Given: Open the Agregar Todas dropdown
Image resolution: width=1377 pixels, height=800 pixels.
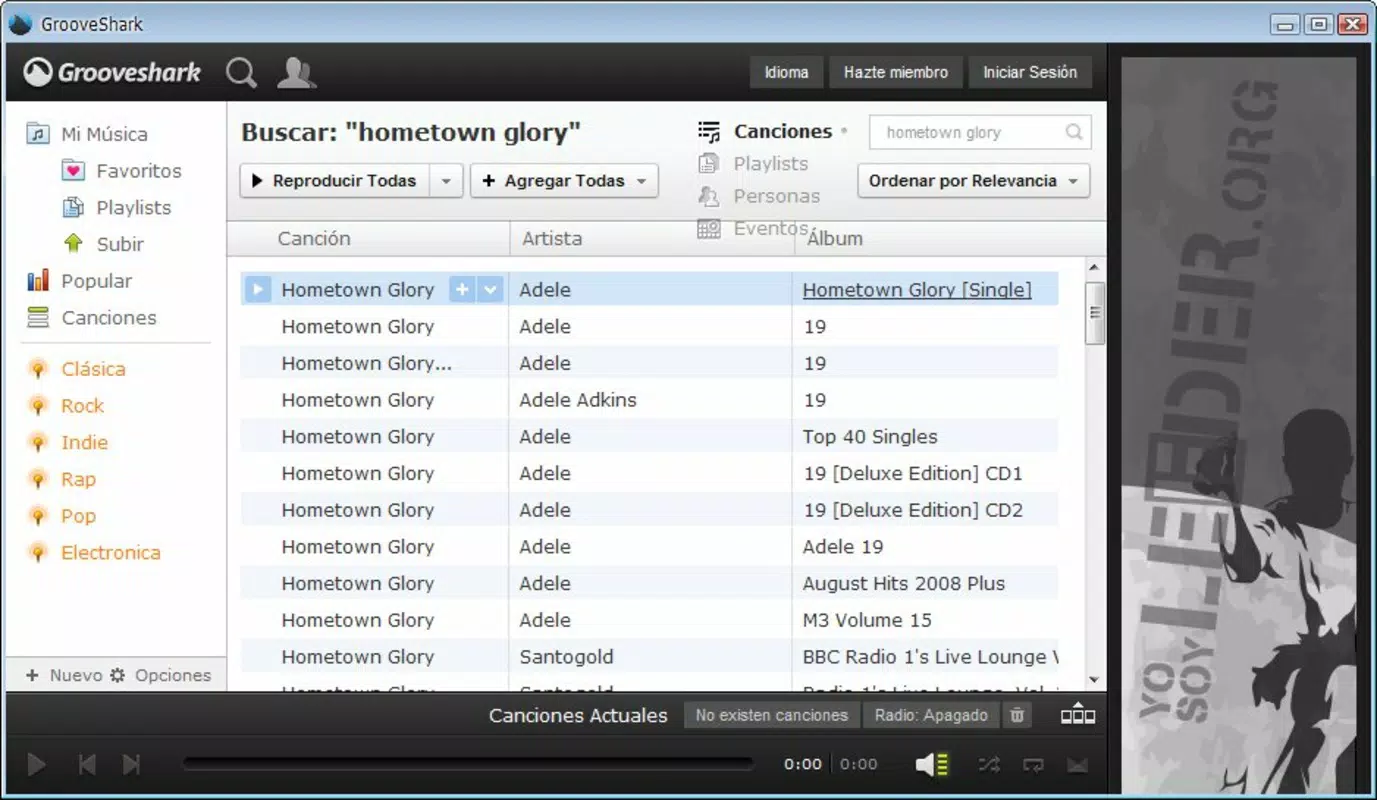Looking at the screenshot, I should pos(564,181).
